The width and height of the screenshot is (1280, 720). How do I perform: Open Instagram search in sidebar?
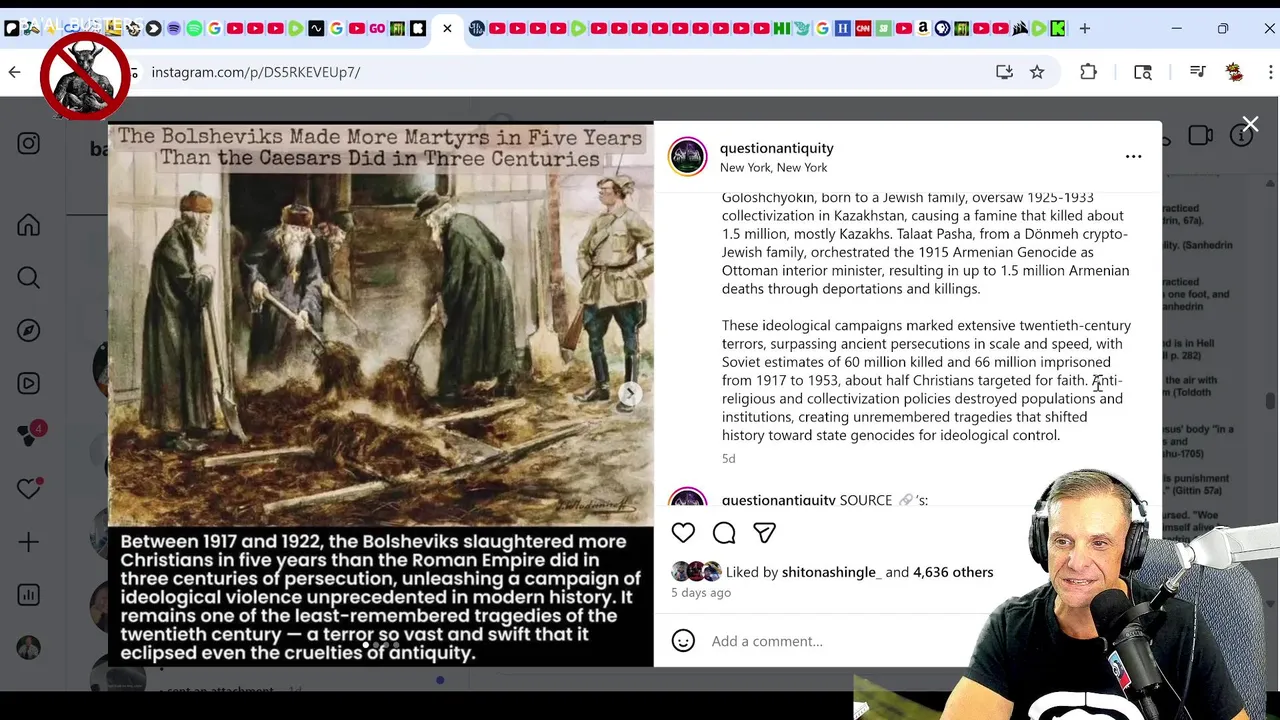tap(28, 278)
